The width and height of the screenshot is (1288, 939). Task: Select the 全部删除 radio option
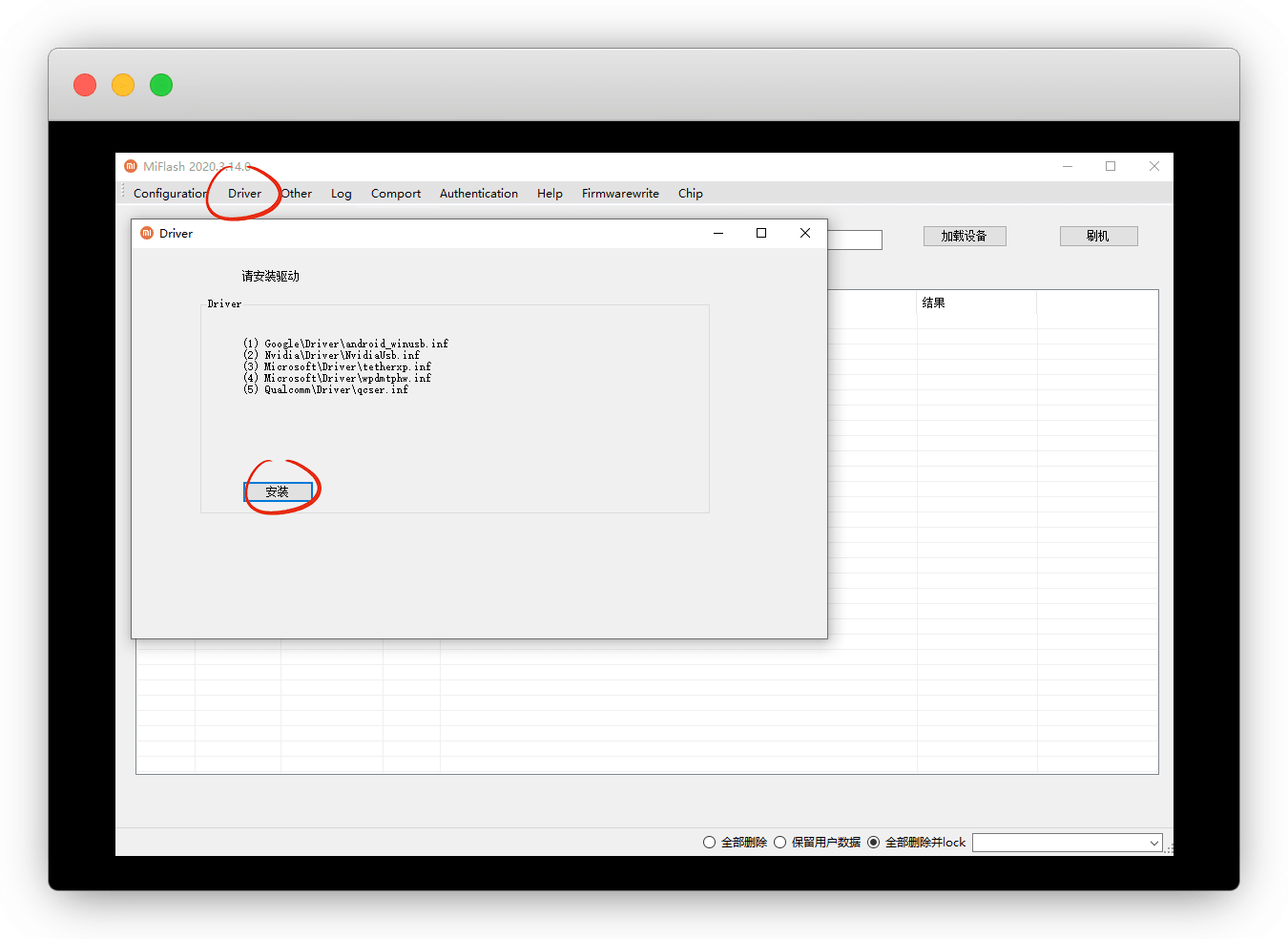click(x=709, y=842)
